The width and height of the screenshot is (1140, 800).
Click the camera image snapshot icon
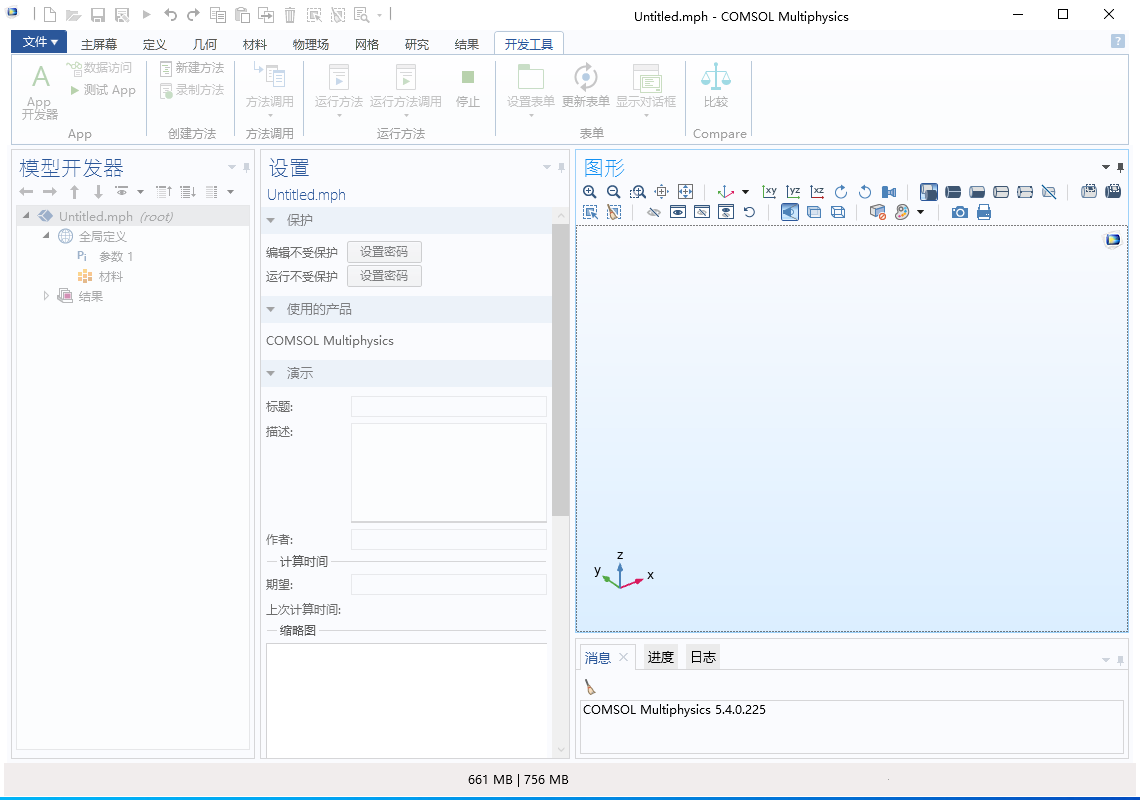pos(960,212)
